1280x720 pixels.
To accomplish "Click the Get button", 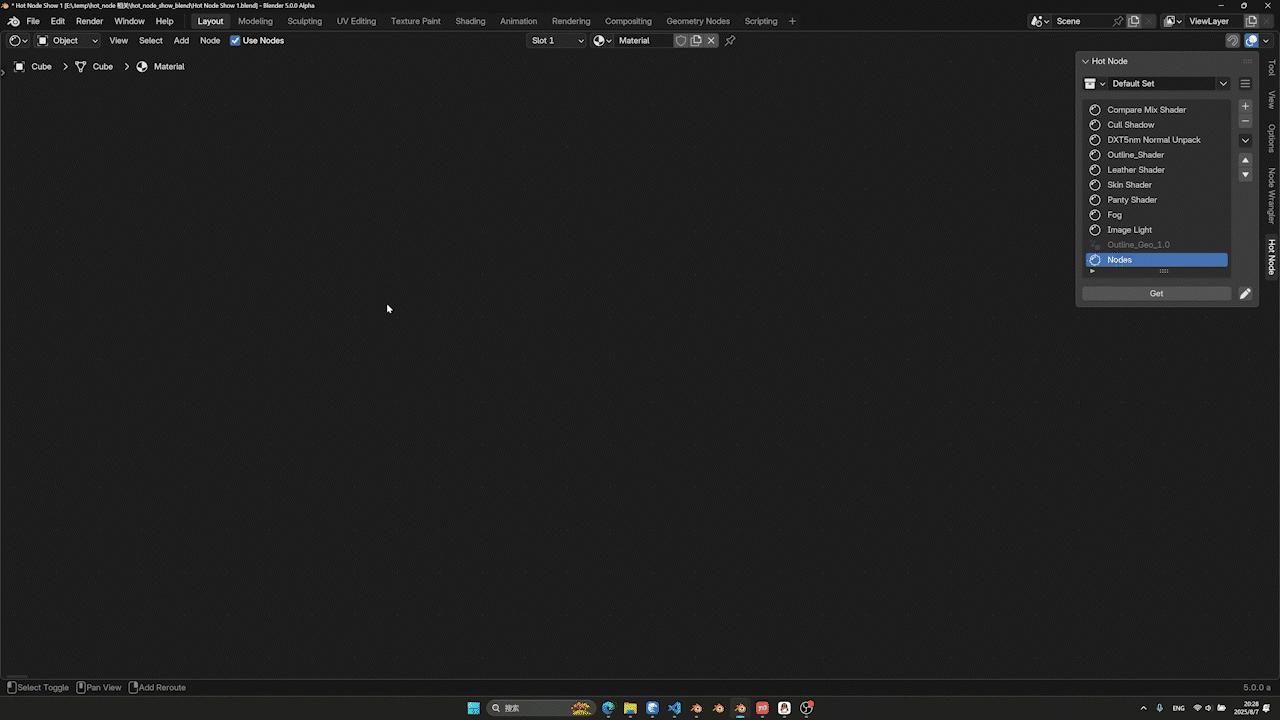I will (1157, 294).
